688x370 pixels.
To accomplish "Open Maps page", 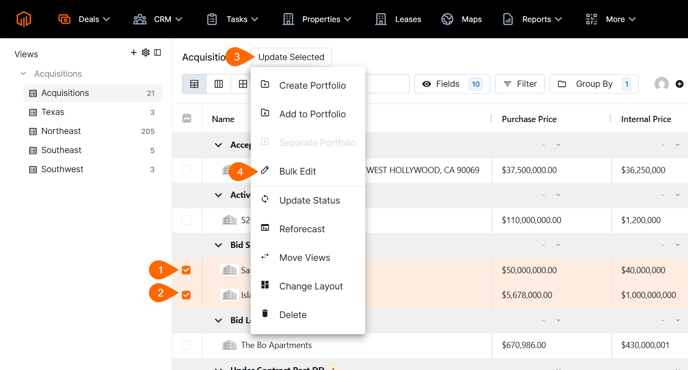I will coord(462,19).
